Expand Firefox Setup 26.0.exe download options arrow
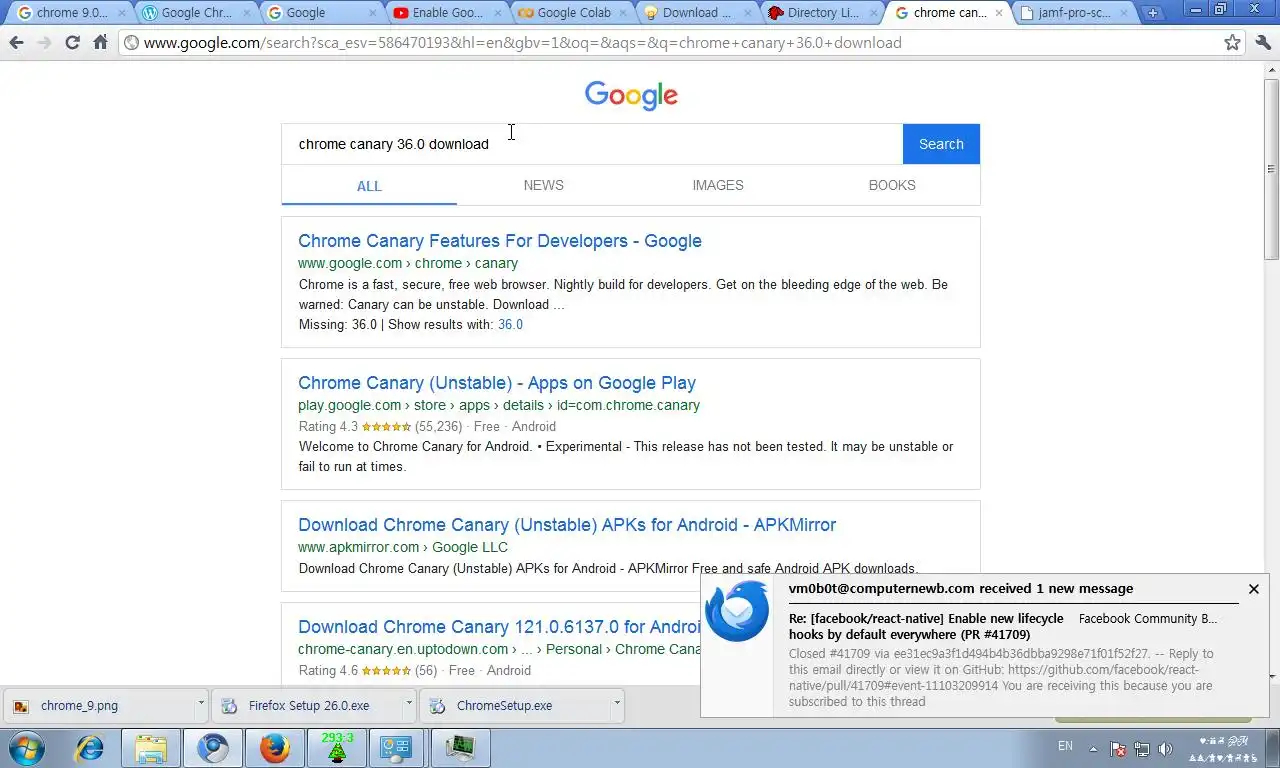The image size is (1280, 768). point(409,704)
